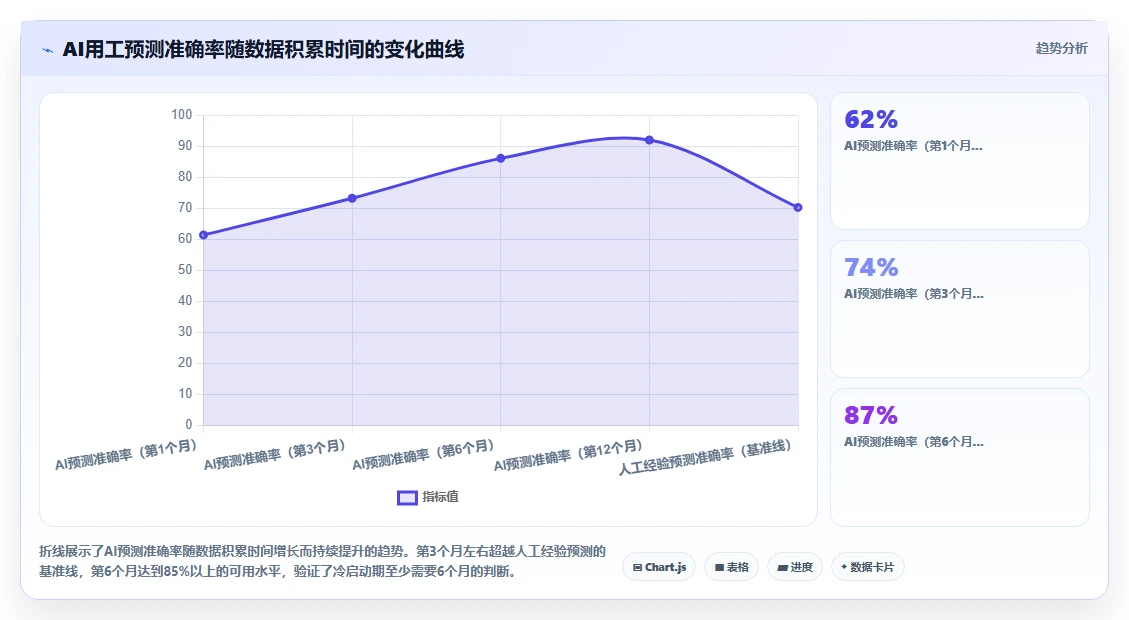1129x620 pixels.
Task: Click the 指标值 legend label
Action: [x=440, y=497]
